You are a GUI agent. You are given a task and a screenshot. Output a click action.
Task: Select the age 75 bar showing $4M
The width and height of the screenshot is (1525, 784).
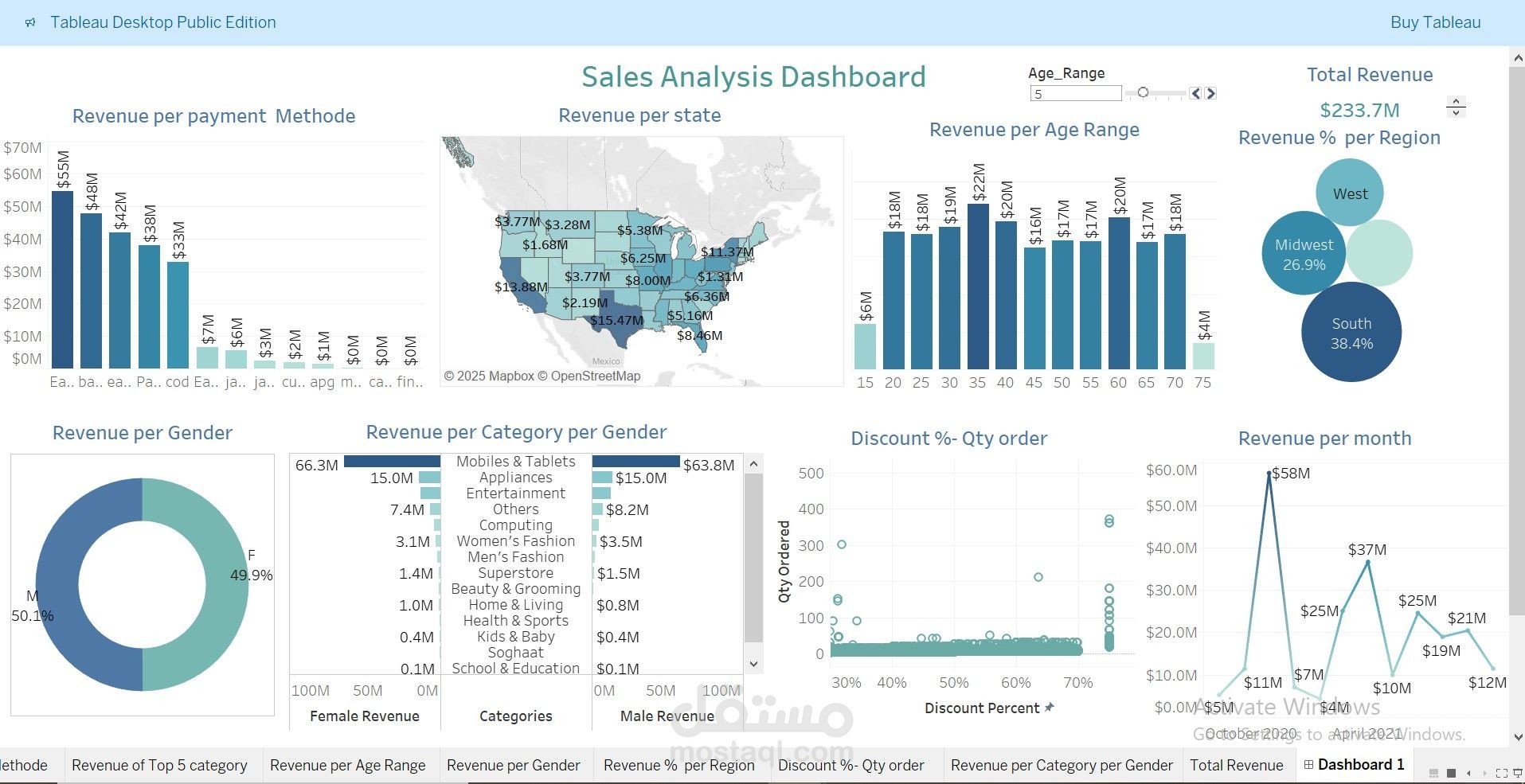pyautogui.click(x=1203, y=356)
